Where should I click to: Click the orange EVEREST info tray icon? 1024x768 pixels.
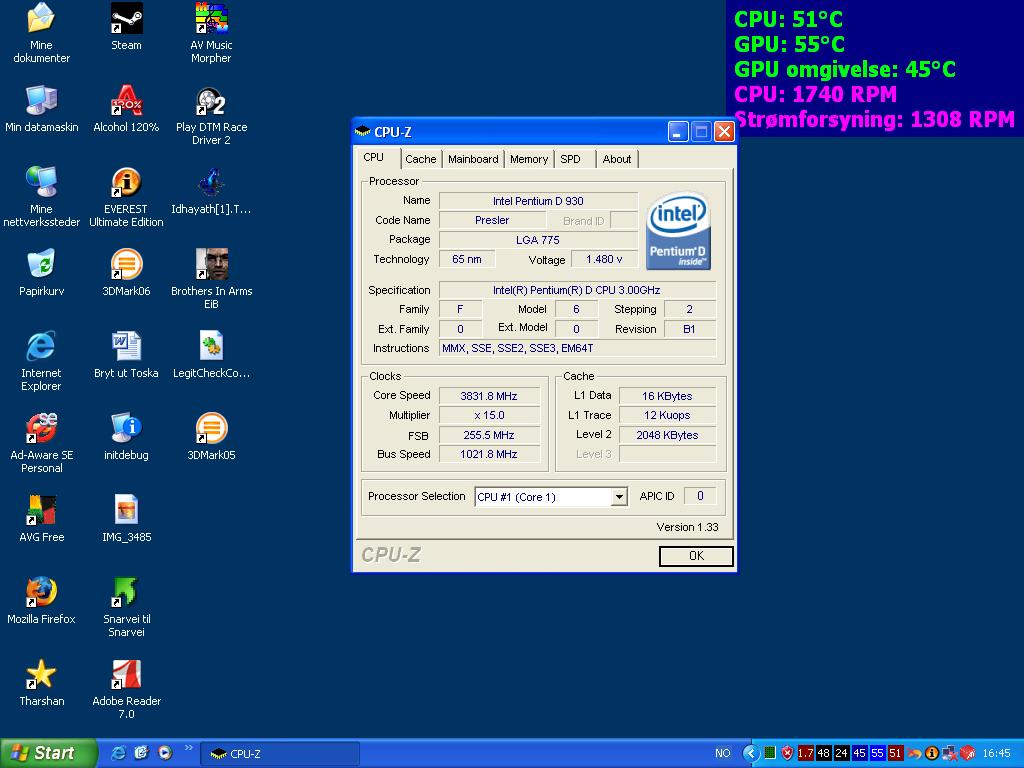[932, 753]
